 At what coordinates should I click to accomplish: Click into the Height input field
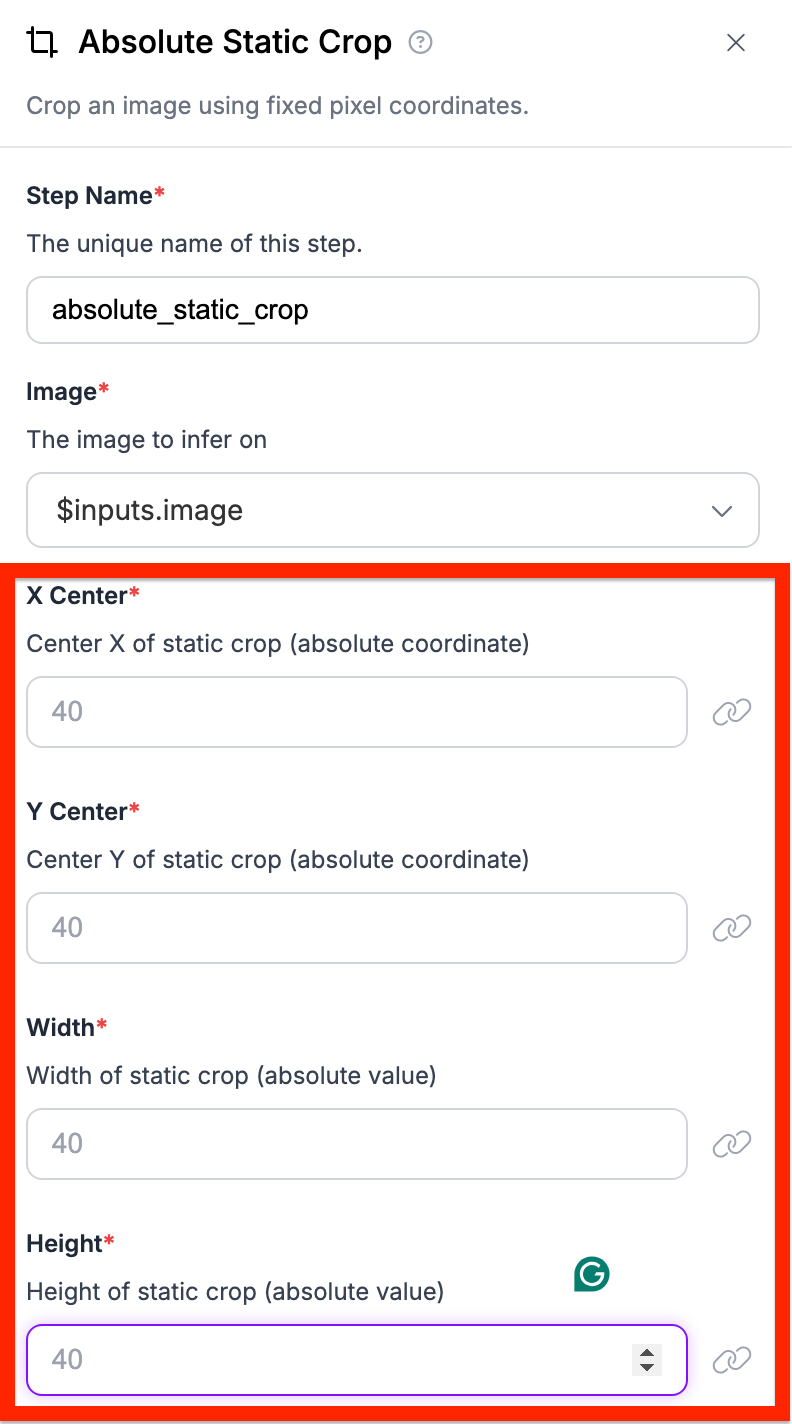pyautogui.click(x=330, y=1360)
